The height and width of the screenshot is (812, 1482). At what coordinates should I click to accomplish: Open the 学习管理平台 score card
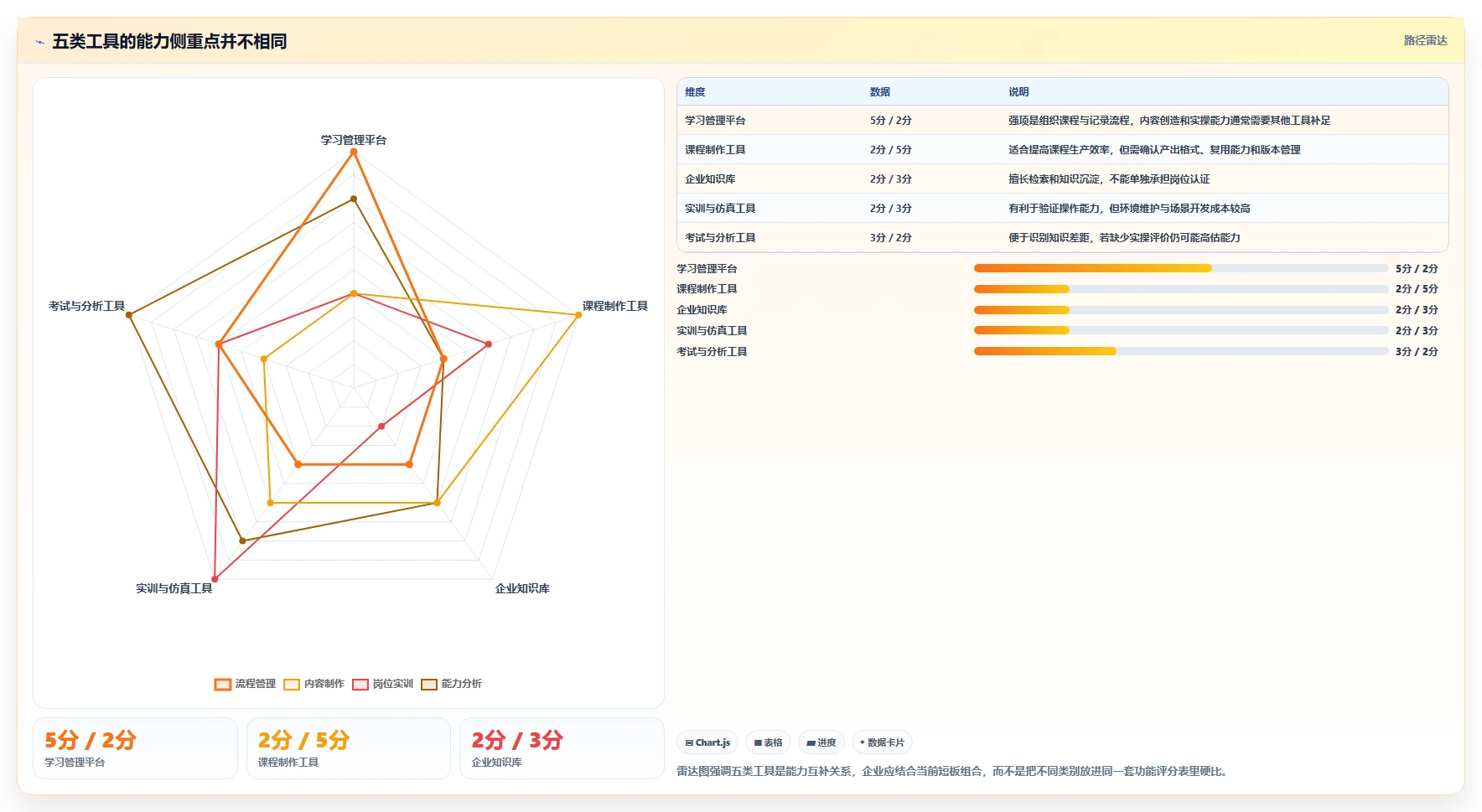[x=135, y=748]
